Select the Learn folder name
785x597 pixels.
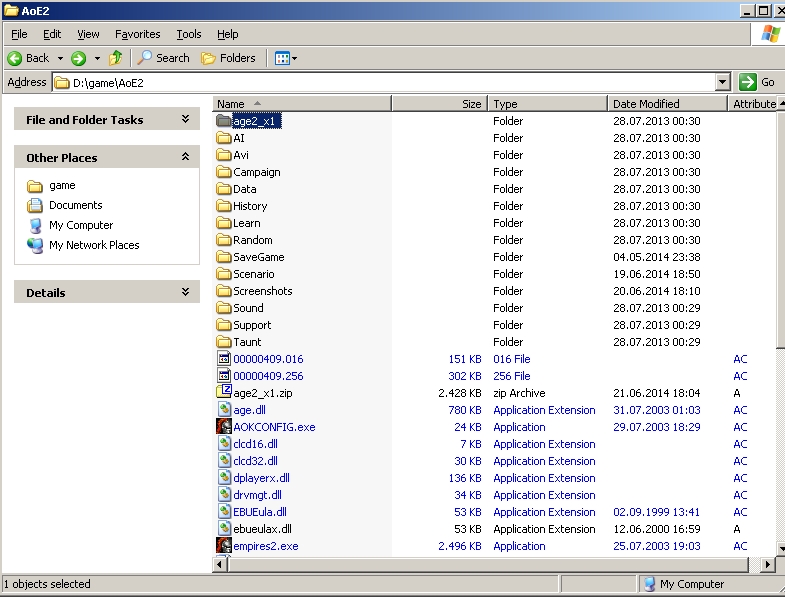point(247,223)
